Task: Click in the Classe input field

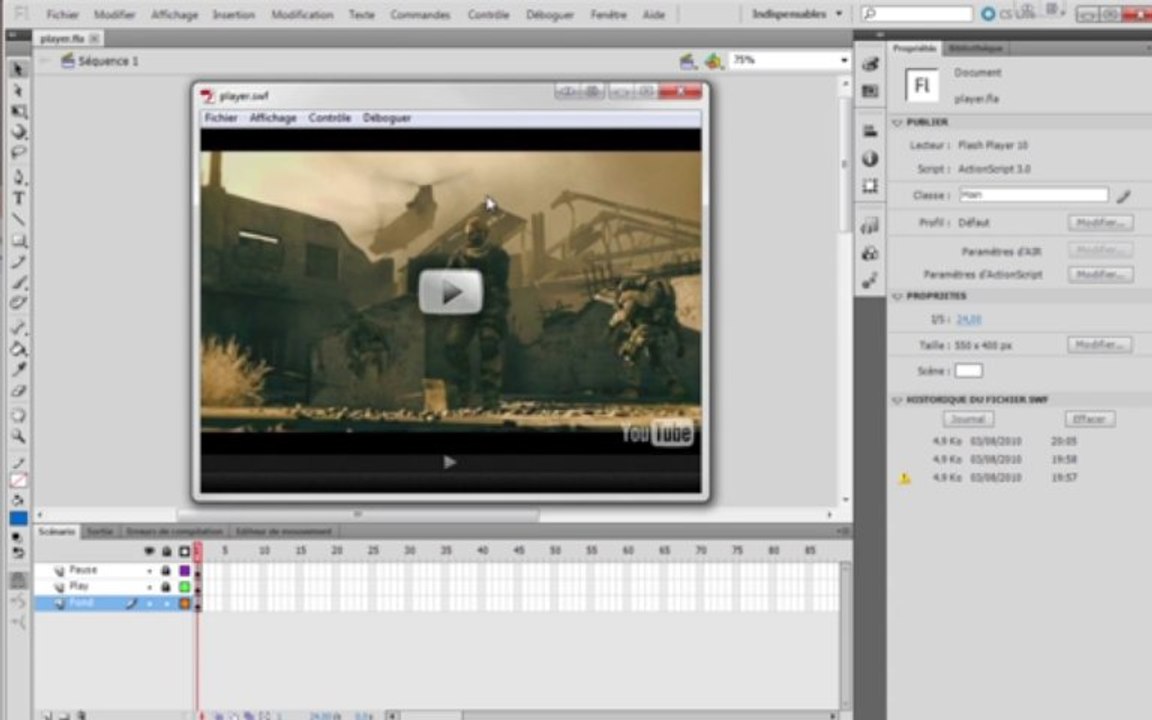Action: tap(1032, 195)
